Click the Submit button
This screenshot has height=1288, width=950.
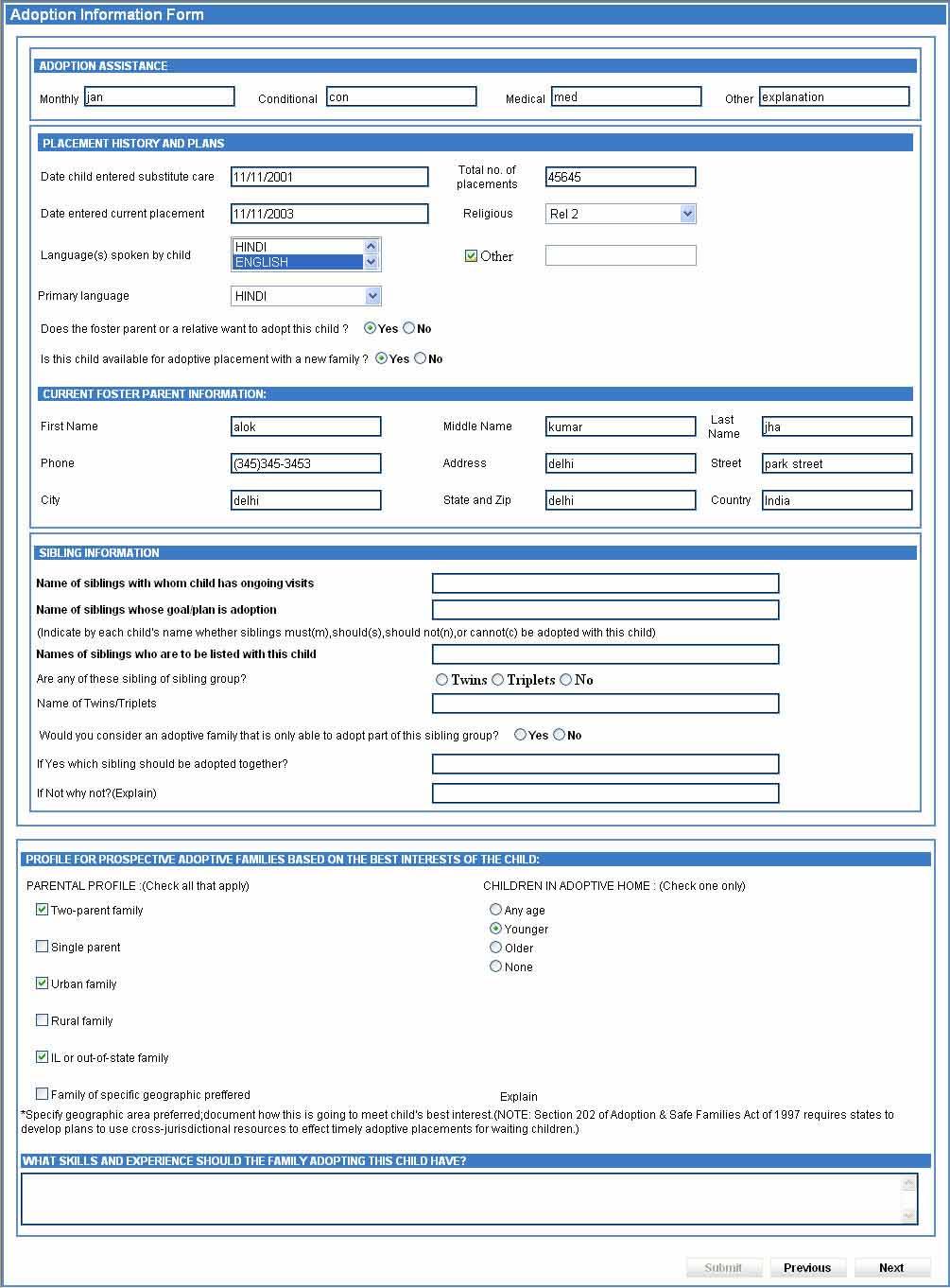(x=723, y=1268)
